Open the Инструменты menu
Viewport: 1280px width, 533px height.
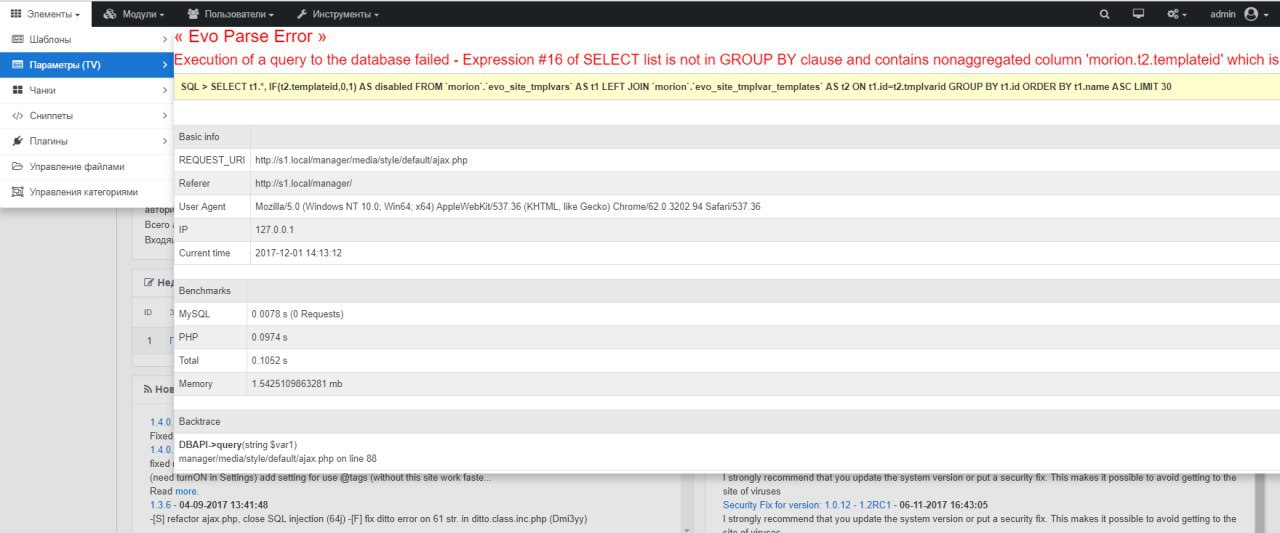[339, 14]
